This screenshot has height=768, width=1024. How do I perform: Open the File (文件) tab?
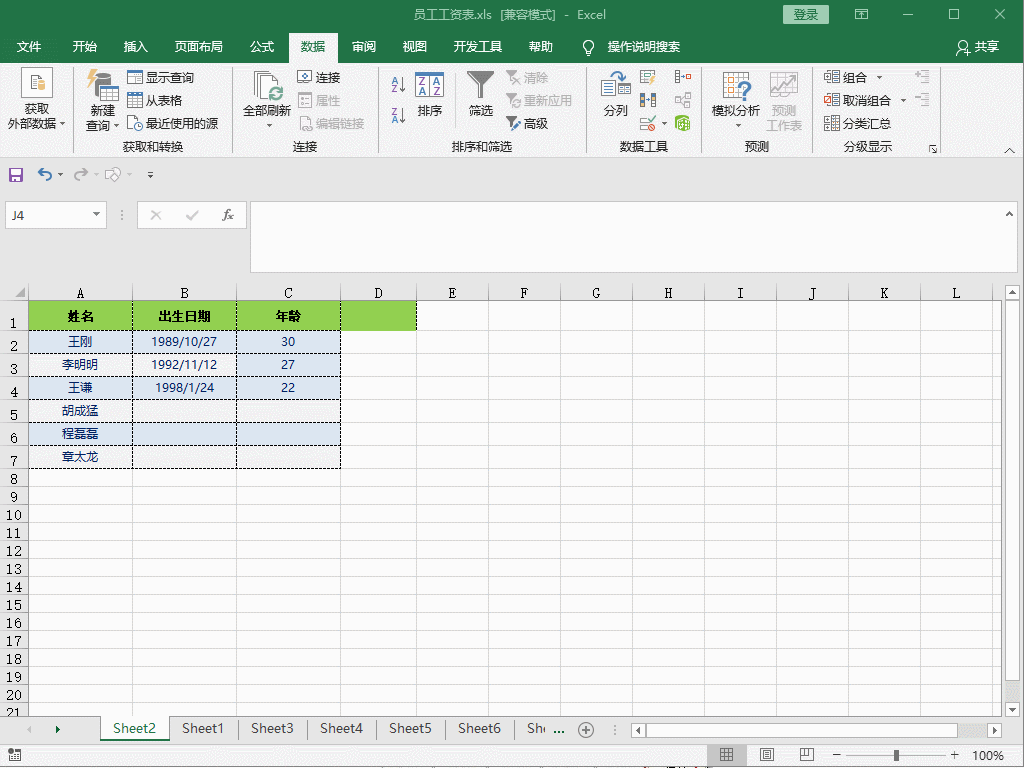pos(29,47)
